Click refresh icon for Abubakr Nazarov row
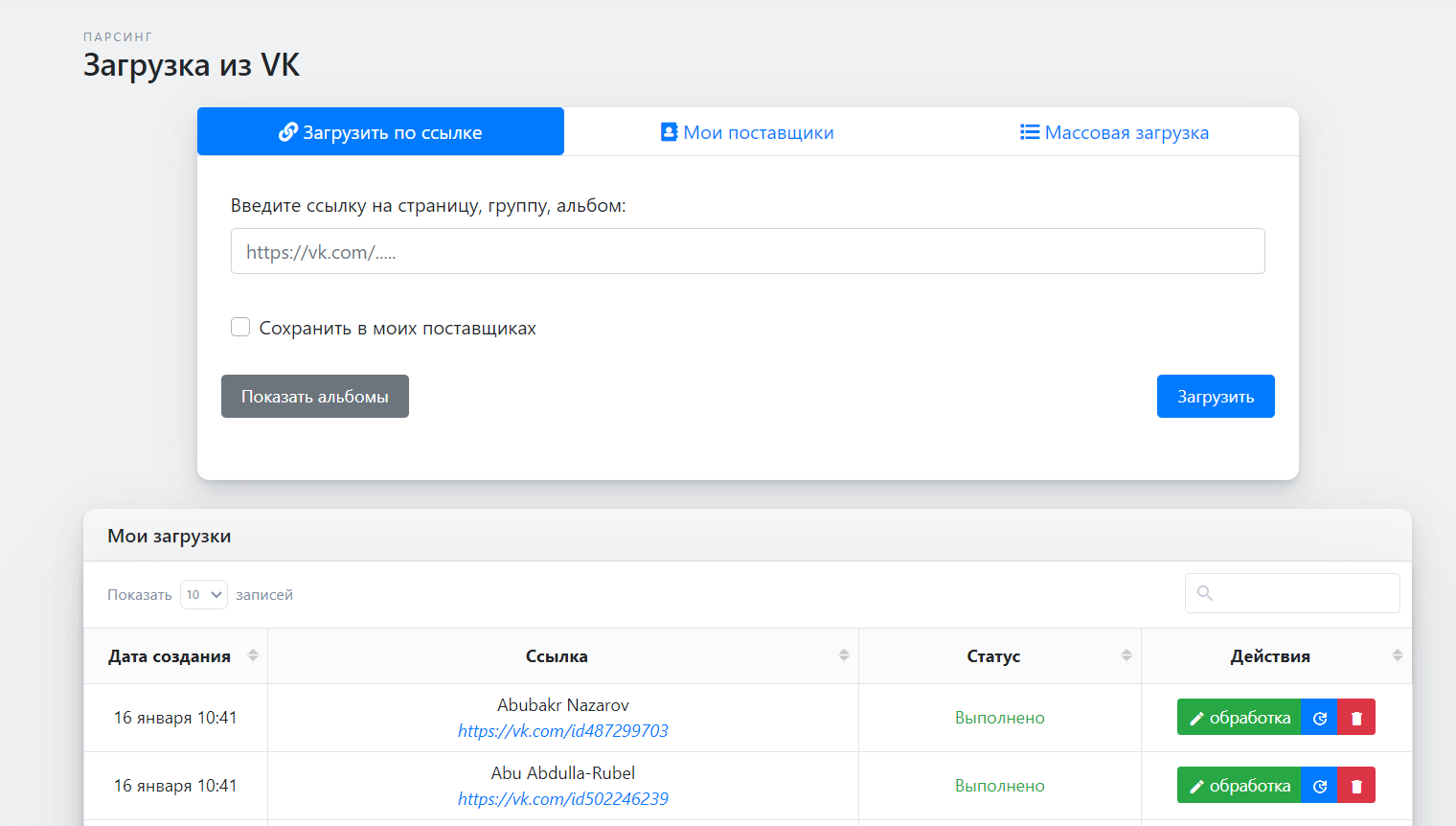1456x826 pixels. [x=1319, y=718]
